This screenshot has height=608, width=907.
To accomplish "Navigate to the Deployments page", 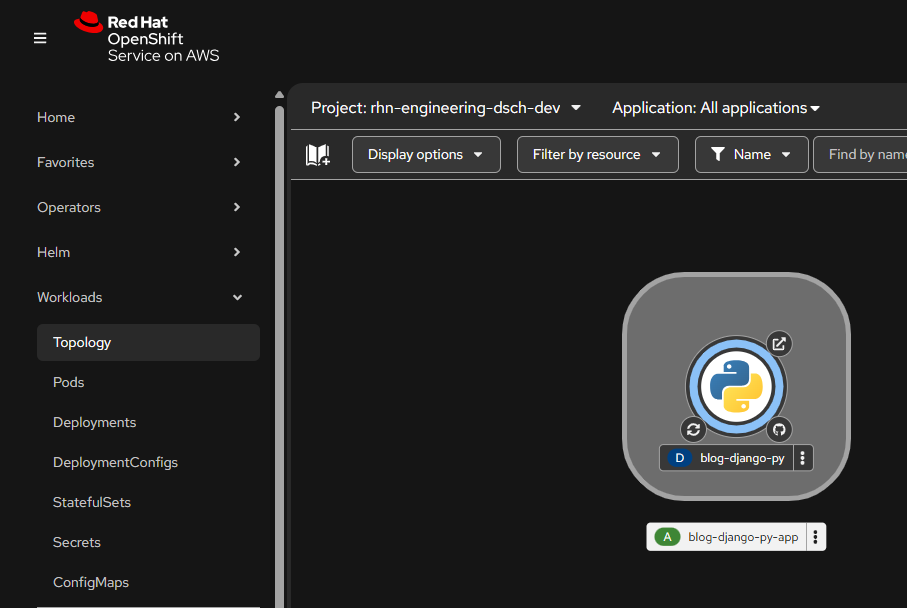I will coord(94,422).
